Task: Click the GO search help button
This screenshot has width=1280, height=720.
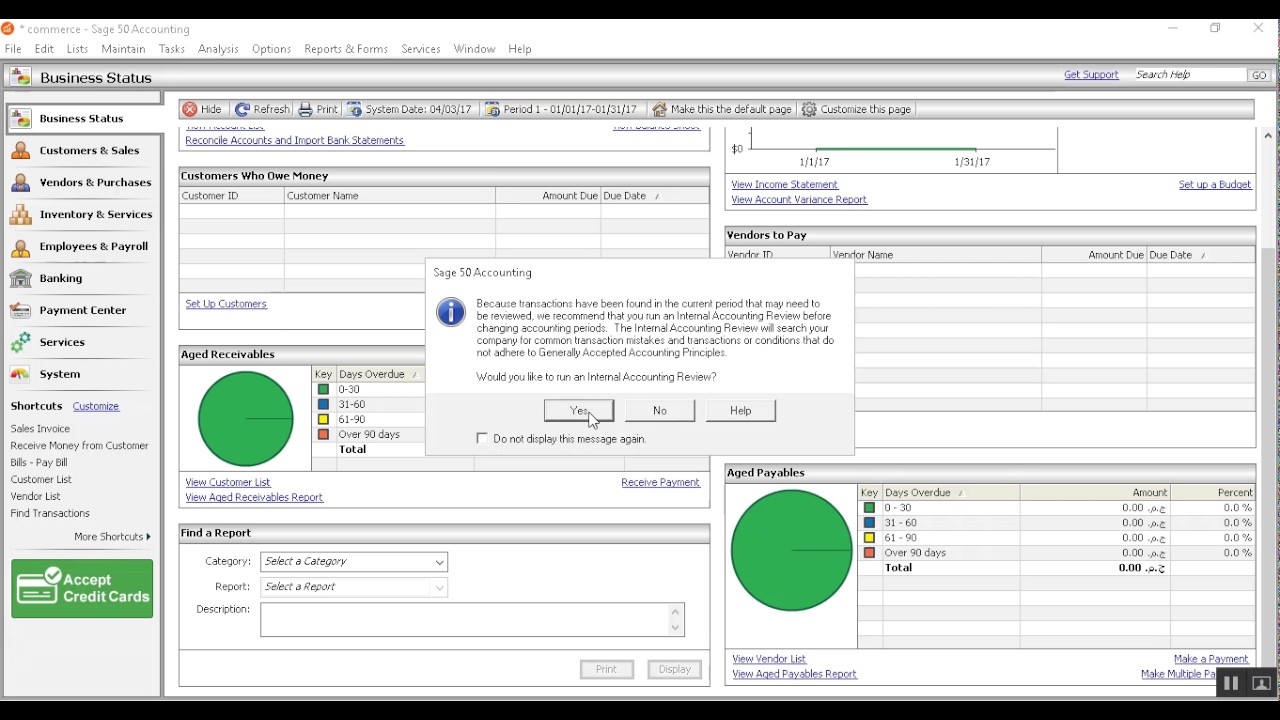Action: (x=1259, y=75)
